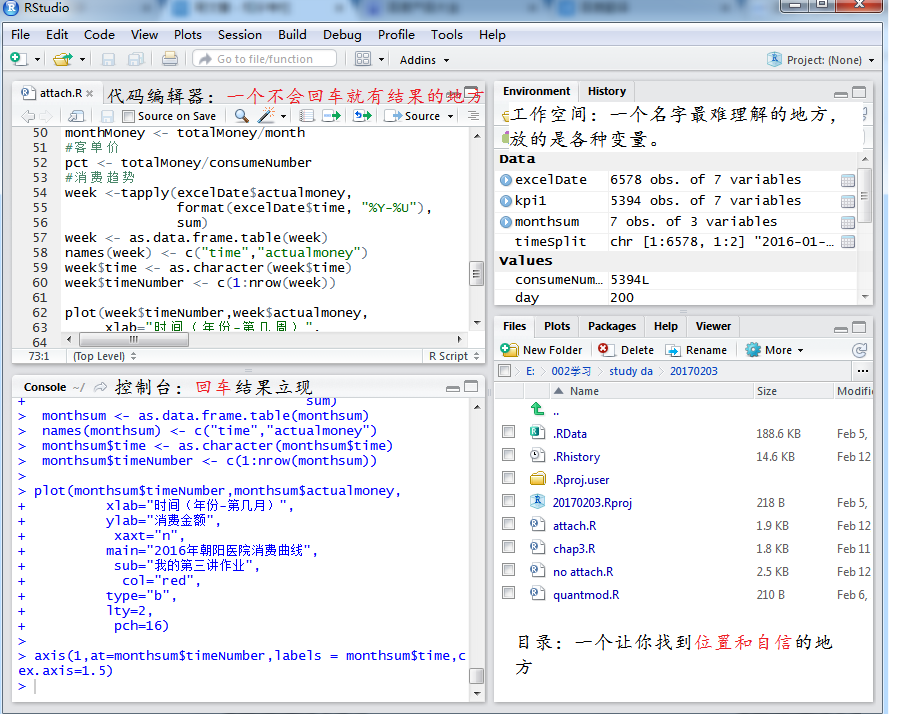The width and height of the screenshot is (897, 727).
Task: Go up to parent directory arrow
Action: (x=538, y=410)
